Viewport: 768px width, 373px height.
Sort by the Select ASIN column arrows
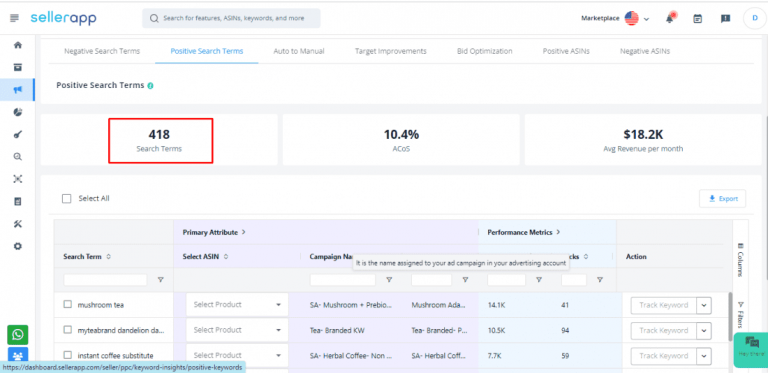[x=226, y=256]
